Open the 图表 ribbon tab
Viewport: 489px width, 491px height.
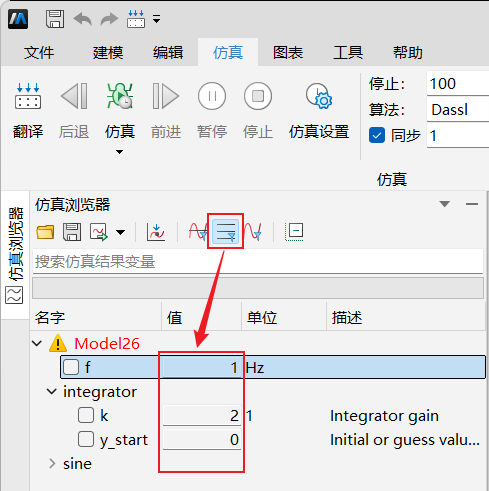point(288,53)
